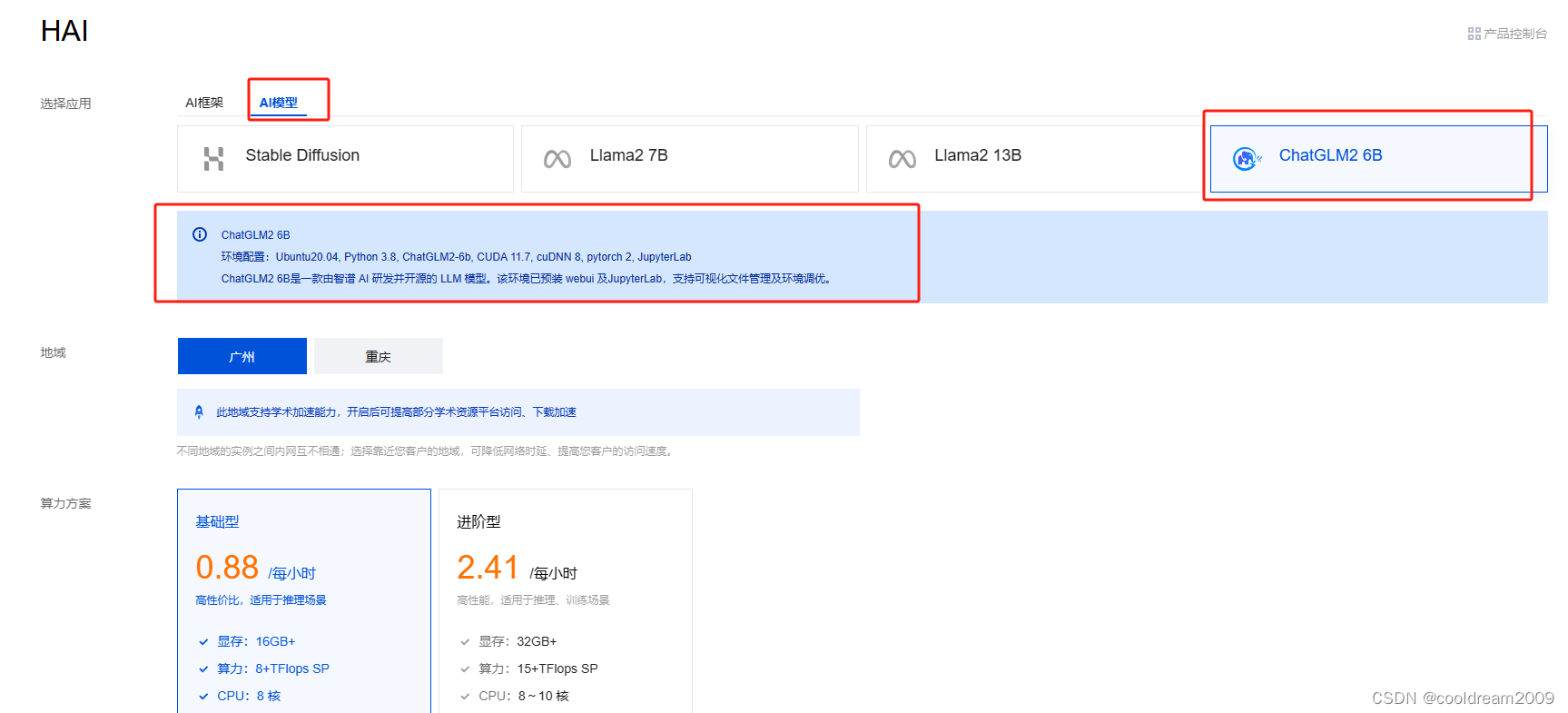
Task: Click the ChatGLM2 6B logo icon
Action: coord(1247,159)
